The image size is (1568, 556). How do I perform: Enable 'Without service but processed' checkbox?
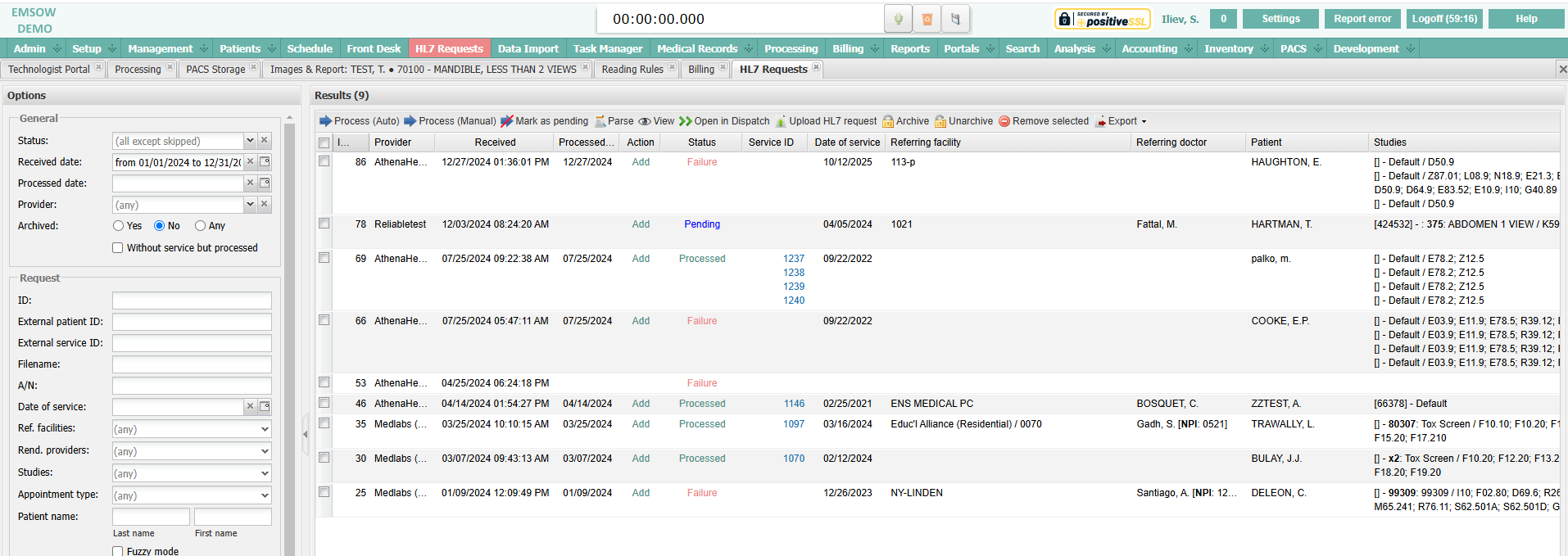coord(118,248)
